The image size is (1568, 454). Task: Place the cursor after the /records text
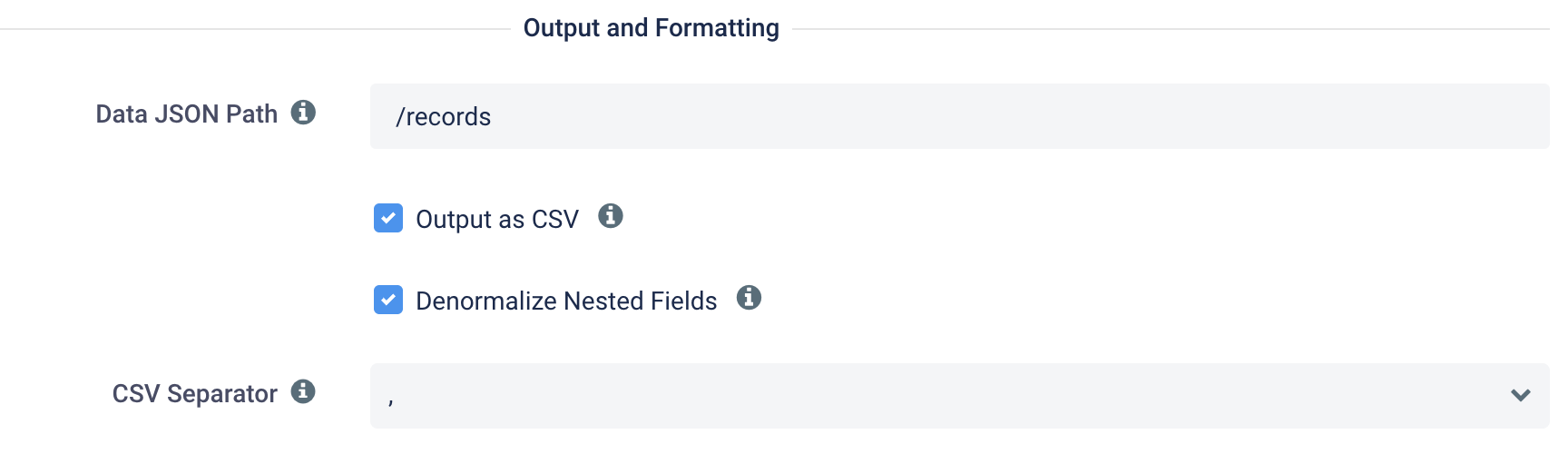[493, 117]
